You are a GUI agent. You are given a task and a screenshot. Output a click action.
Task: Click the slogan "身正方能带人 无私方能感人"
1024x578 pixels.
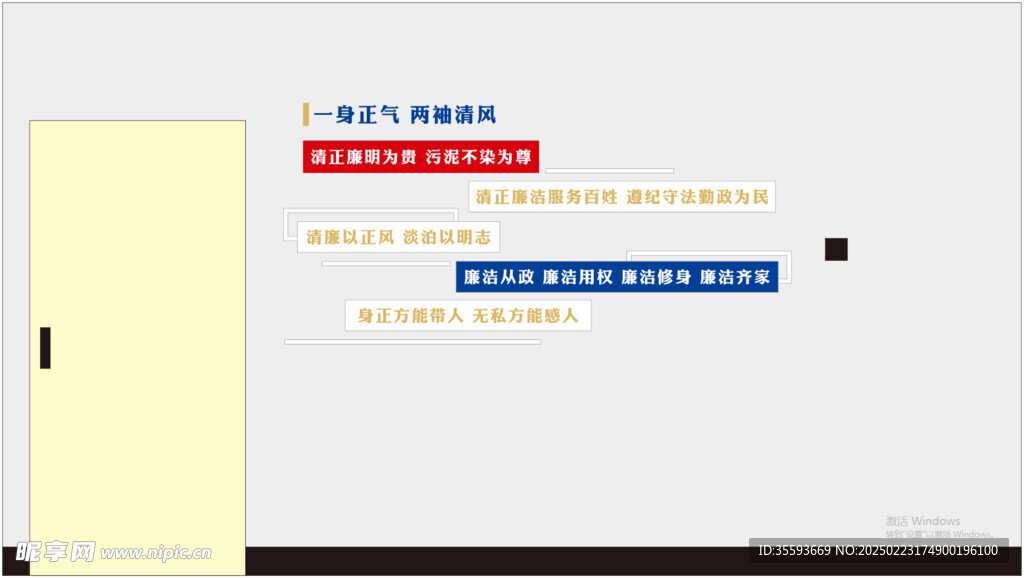coord(467,314)
